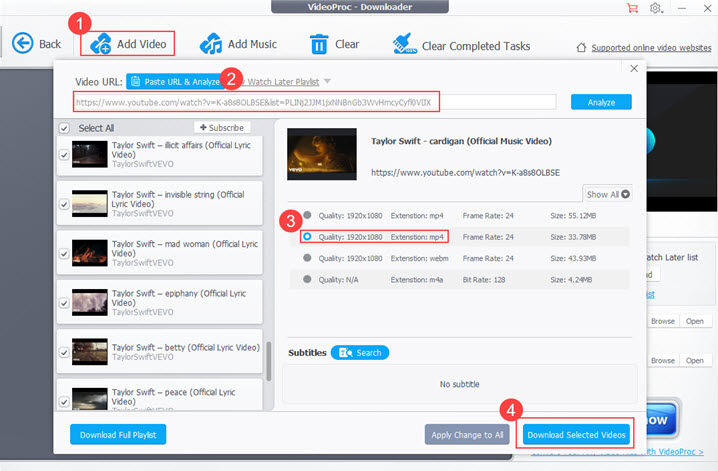Click the Subtitles Search button

click(x=359, y=353)
